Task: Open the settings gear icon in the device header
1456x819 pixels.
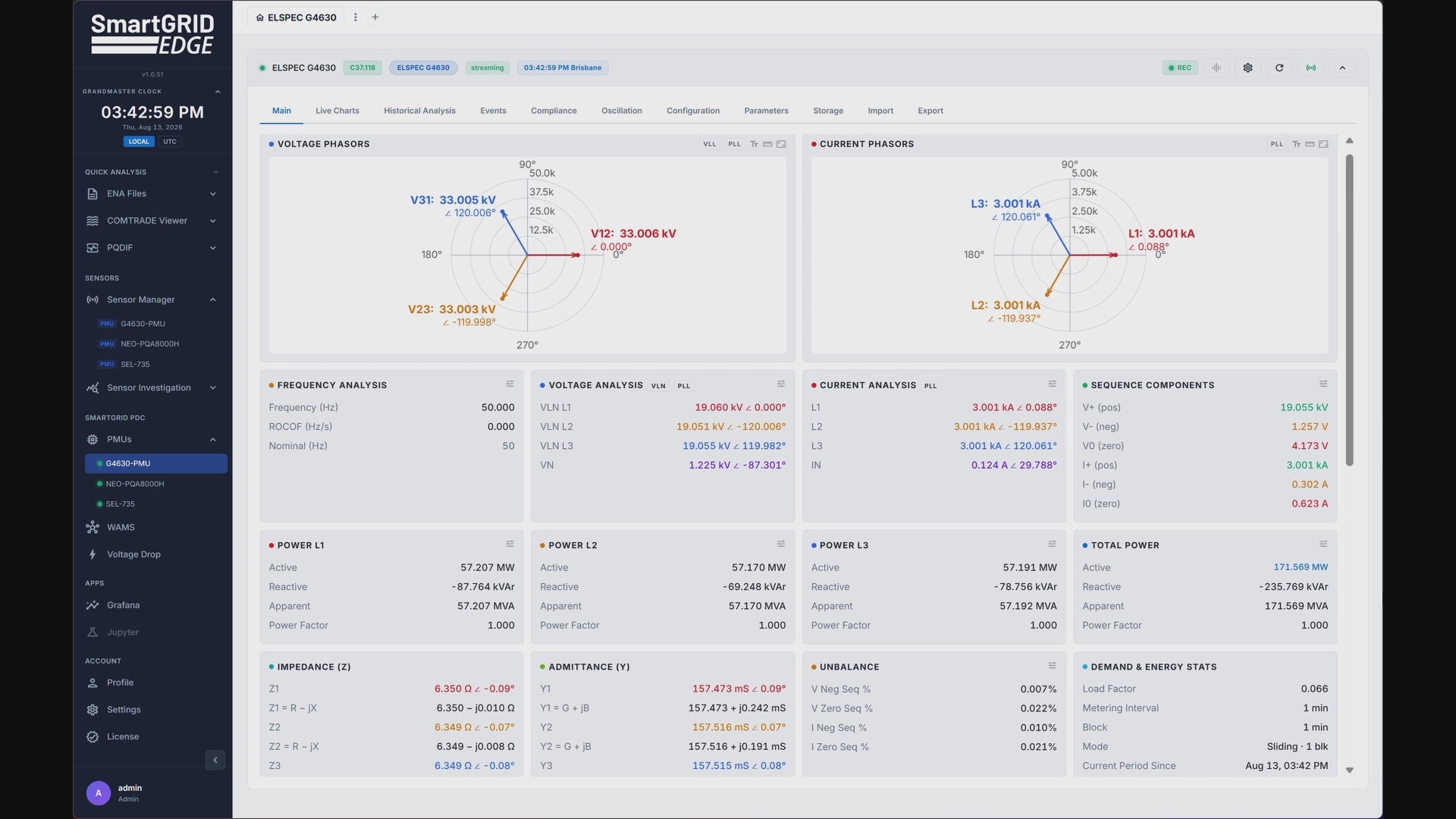Action: pos(1247,67)
